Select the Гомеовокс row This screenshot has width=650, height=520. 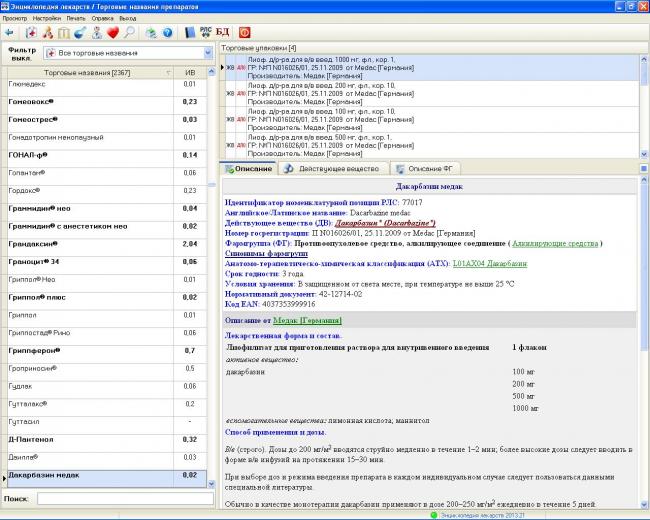(107, 105)
